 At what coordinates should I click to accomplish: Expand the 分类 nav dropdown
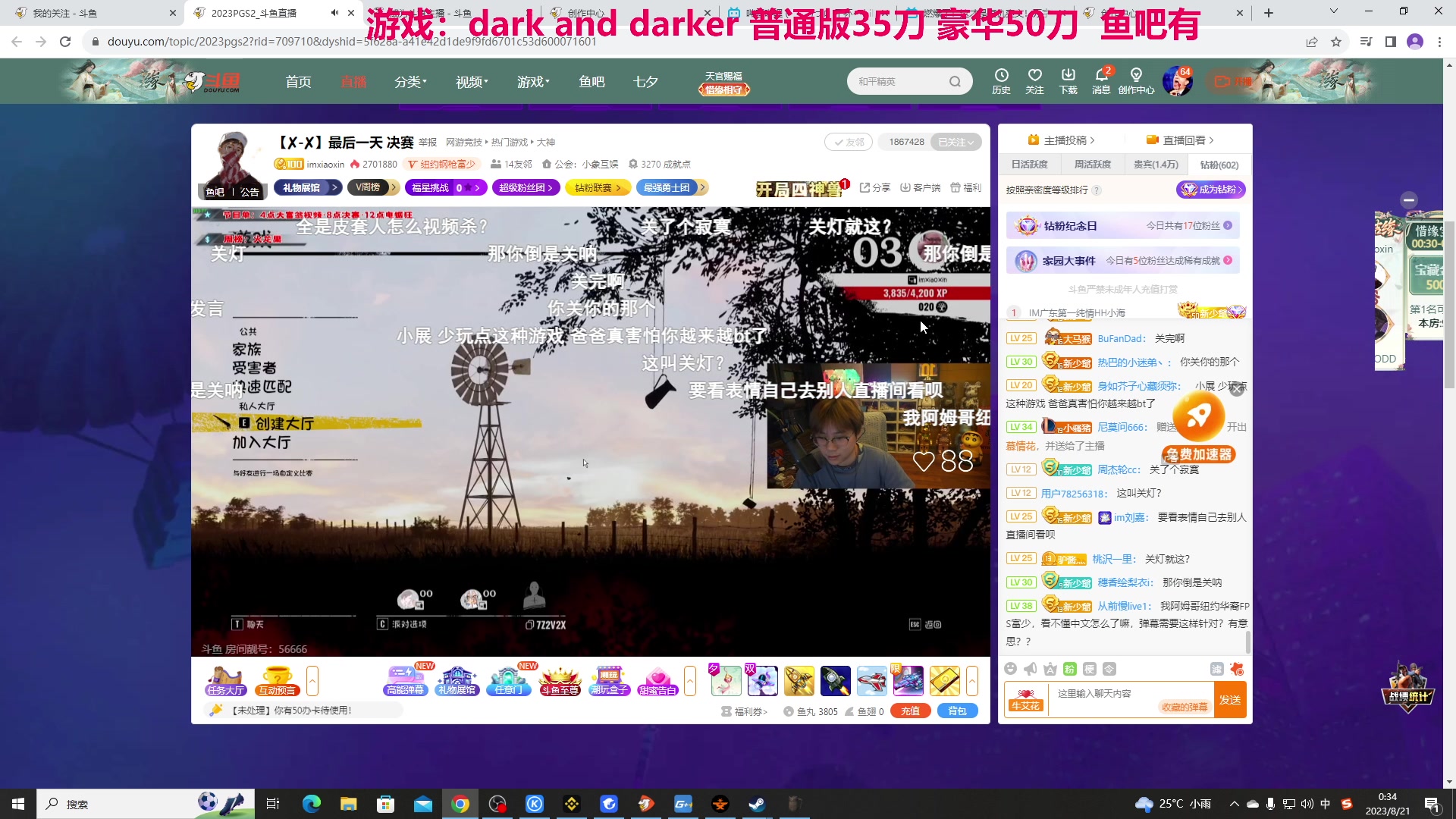[410, 81]
